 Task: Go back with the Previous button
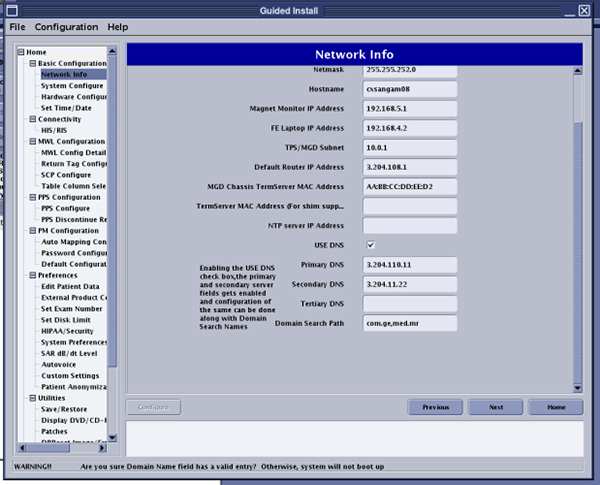(435, 407)
